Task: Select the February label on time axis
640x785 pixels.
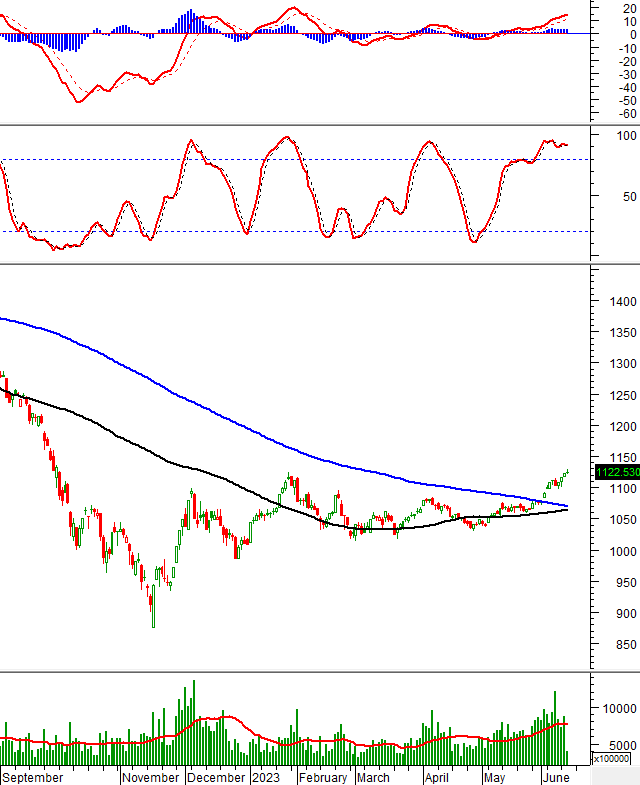Action: pos(322,777)
